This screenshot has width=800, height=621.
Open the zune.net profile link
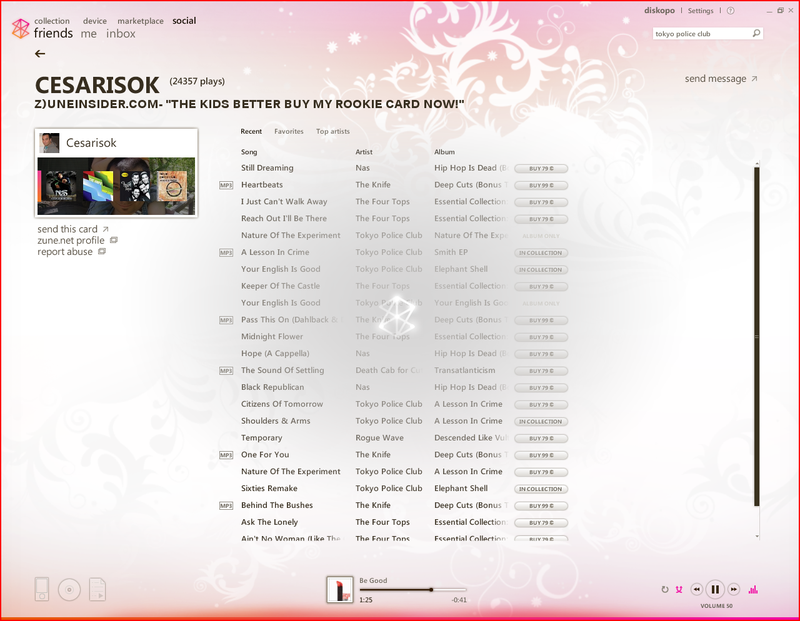77,240
